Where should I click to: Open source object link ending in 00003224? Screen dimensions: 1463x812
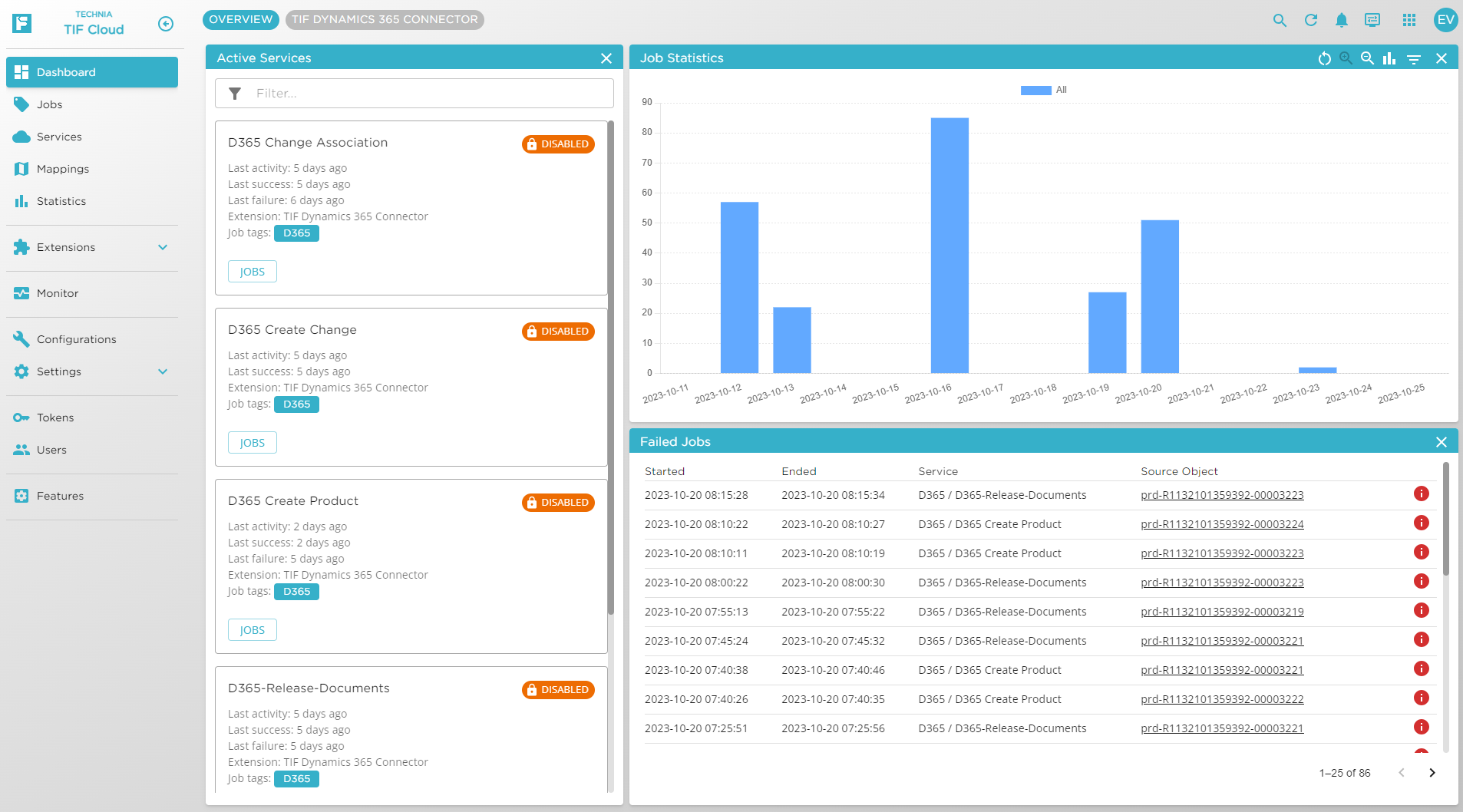click(1222, 524)
